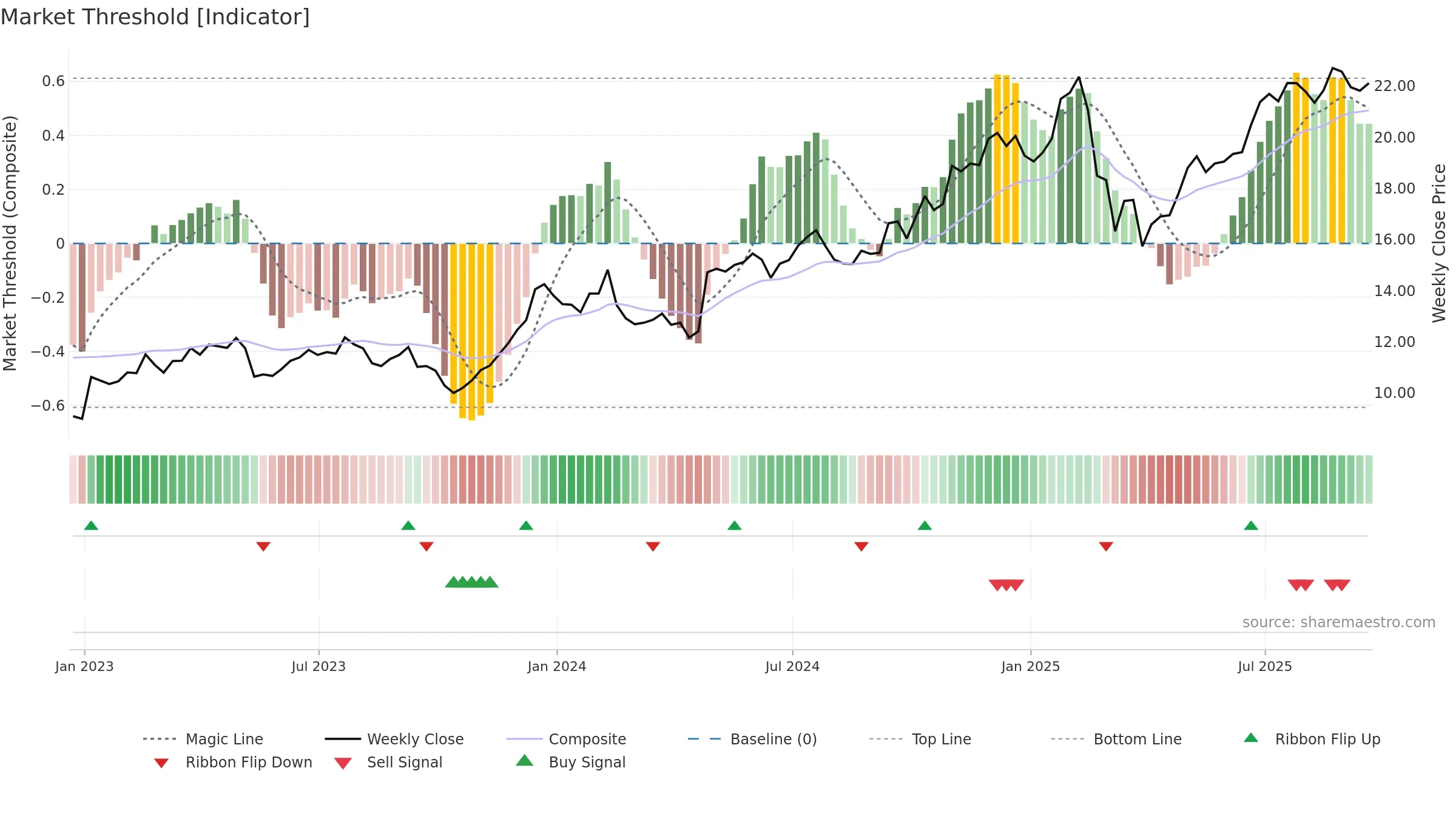
Task: Click the ribbon flip up marker just before Jan 2024
Action: 526,525
